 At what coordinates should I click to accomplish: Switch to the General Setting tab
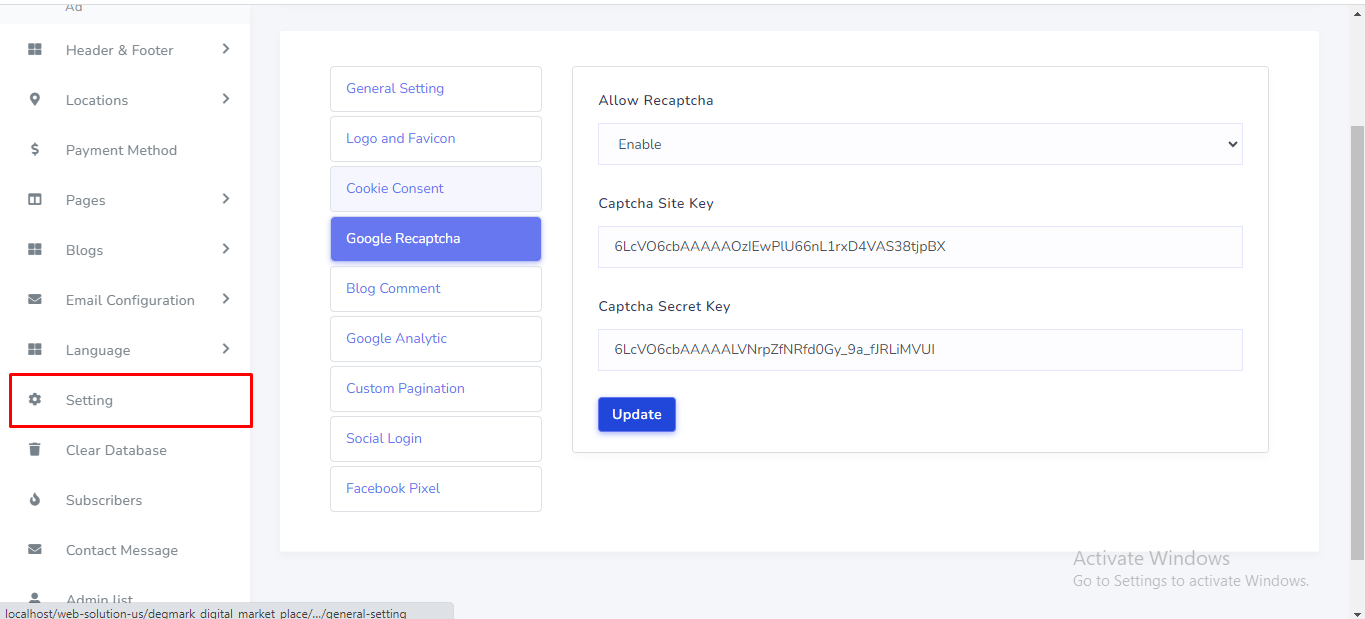[x=435, y=89]
